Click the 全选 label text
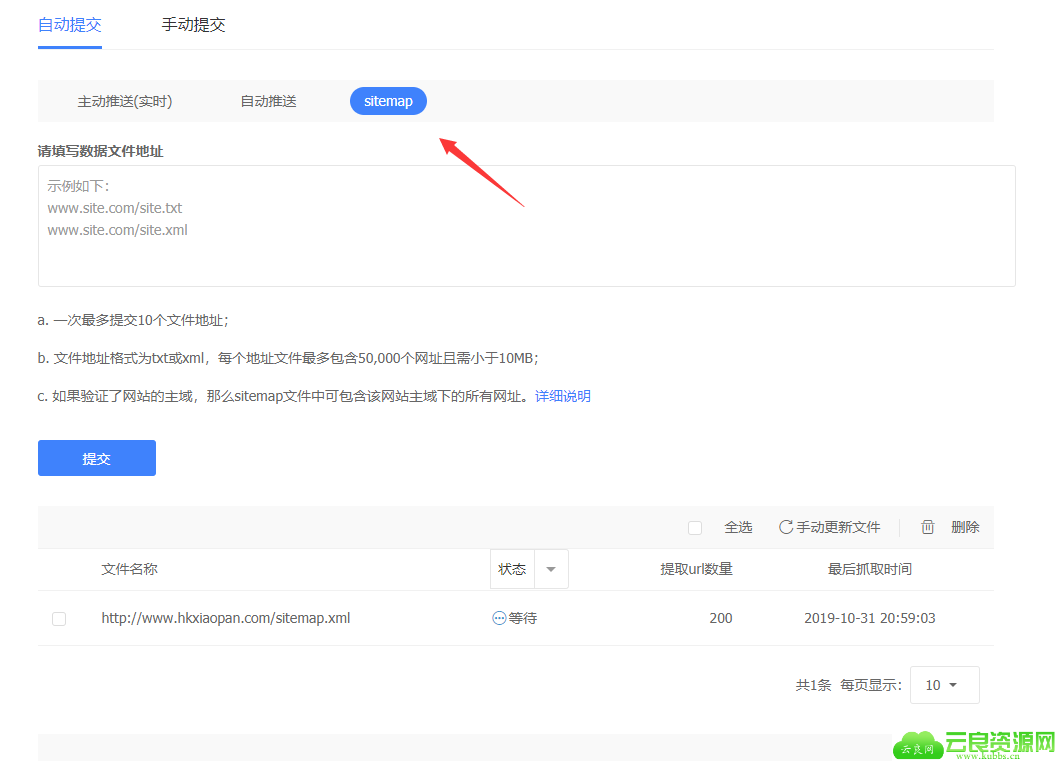 738,527
